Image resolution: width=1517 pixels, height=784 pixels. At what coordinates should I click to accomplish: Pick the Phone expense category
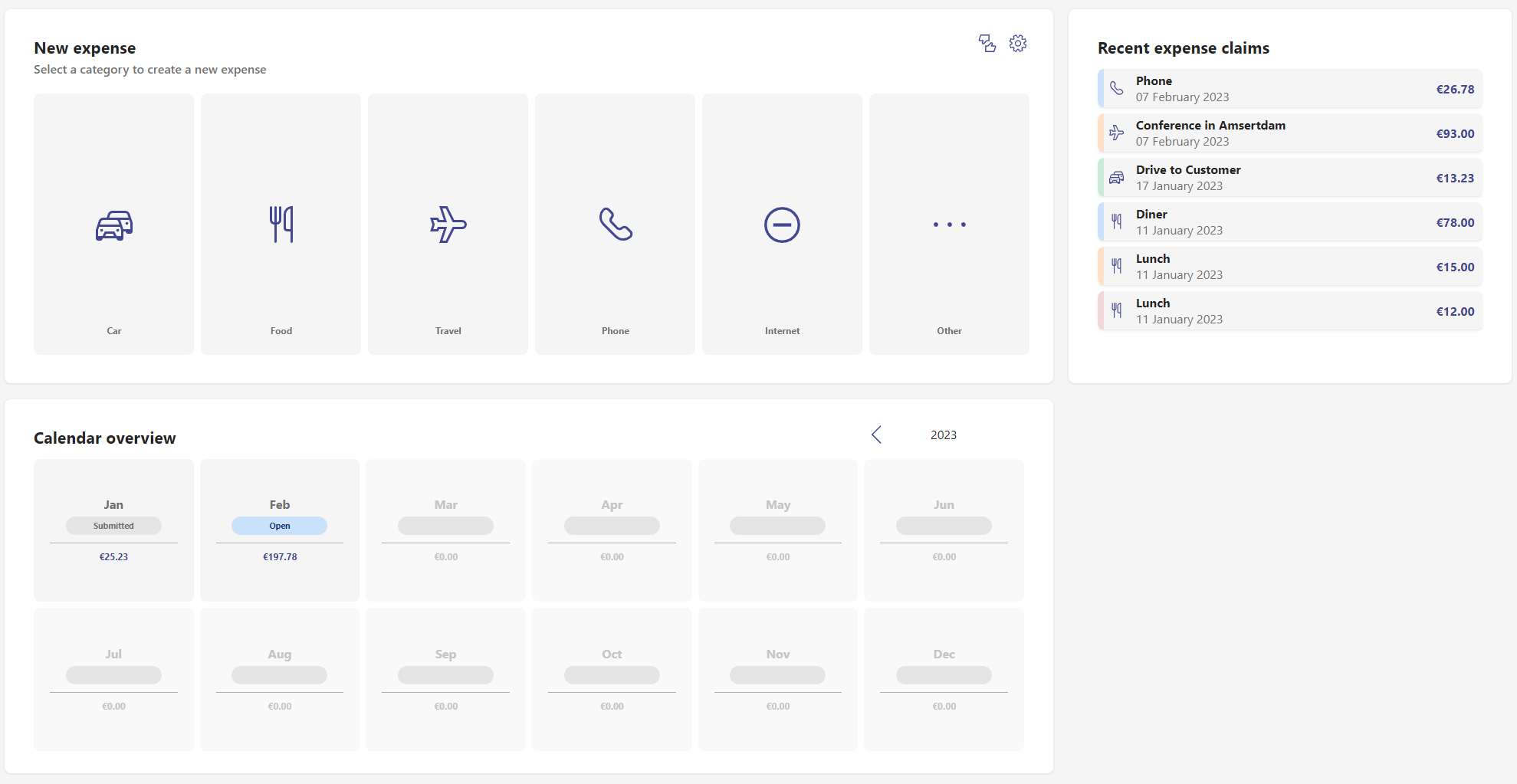[x=615, y=225]
